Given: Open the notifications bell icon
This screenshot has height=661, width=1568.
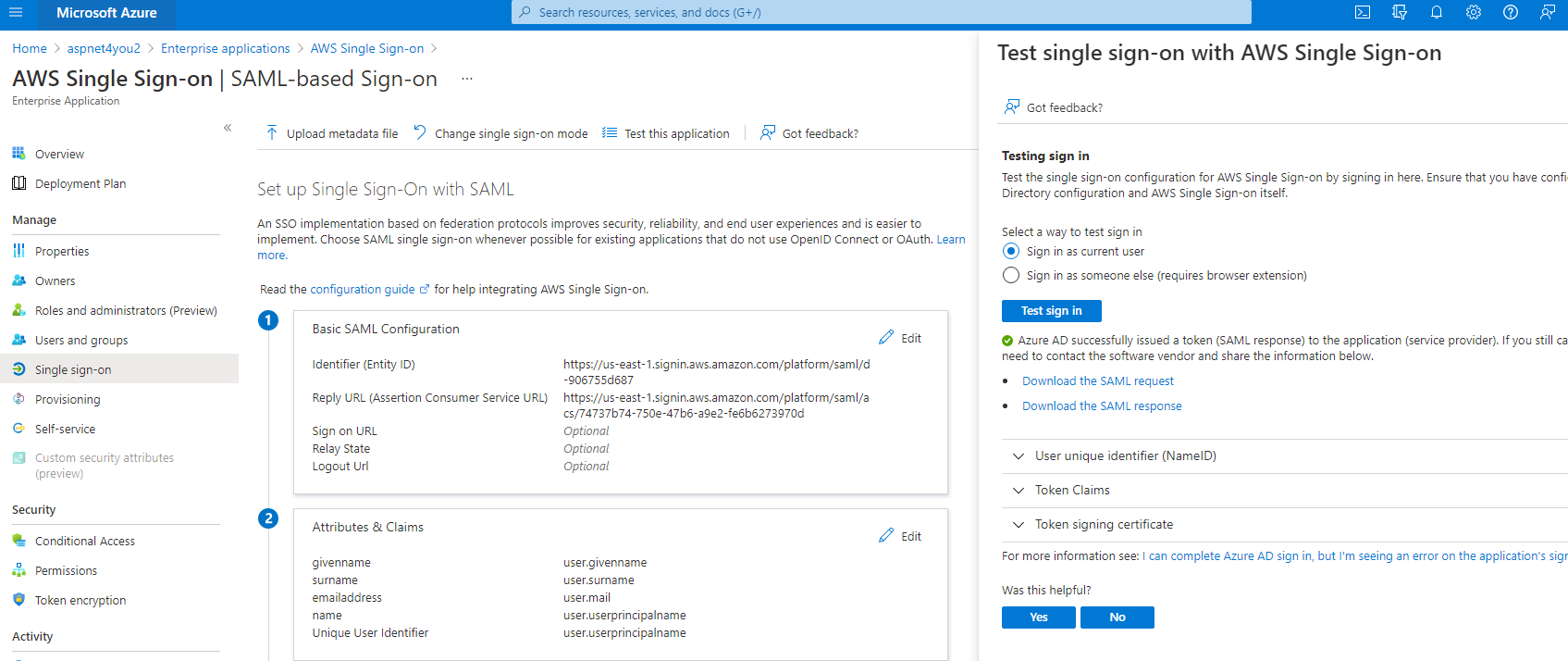Looking at the screenshot, I should pos(1437,13).
